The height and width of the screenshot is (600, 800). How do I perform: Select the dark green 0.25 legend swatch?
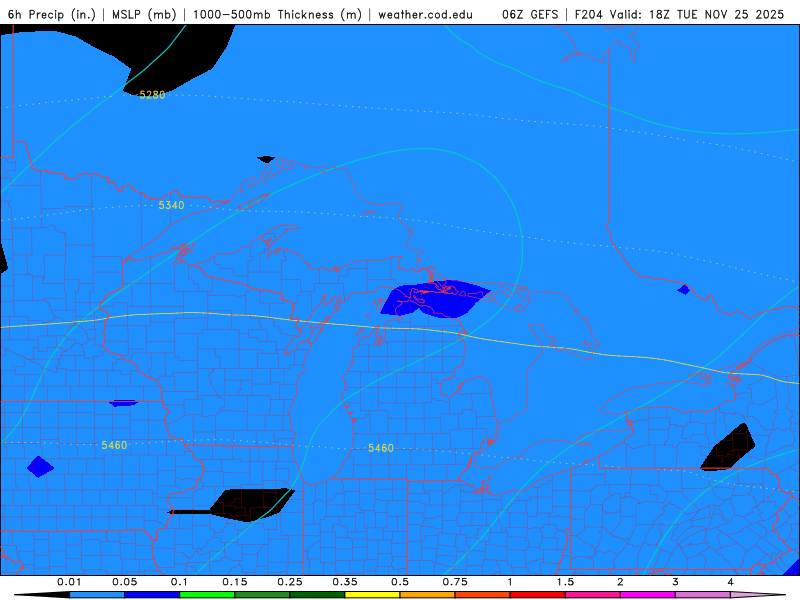point(317,595)
